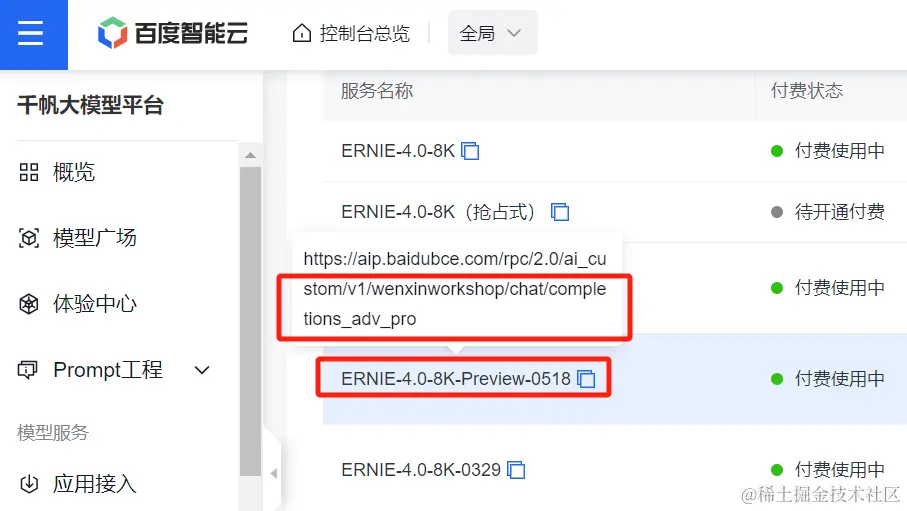
Task: Copy the ERNIE-4.0-8K-Preview-0518 address
Action: (586, 379)
